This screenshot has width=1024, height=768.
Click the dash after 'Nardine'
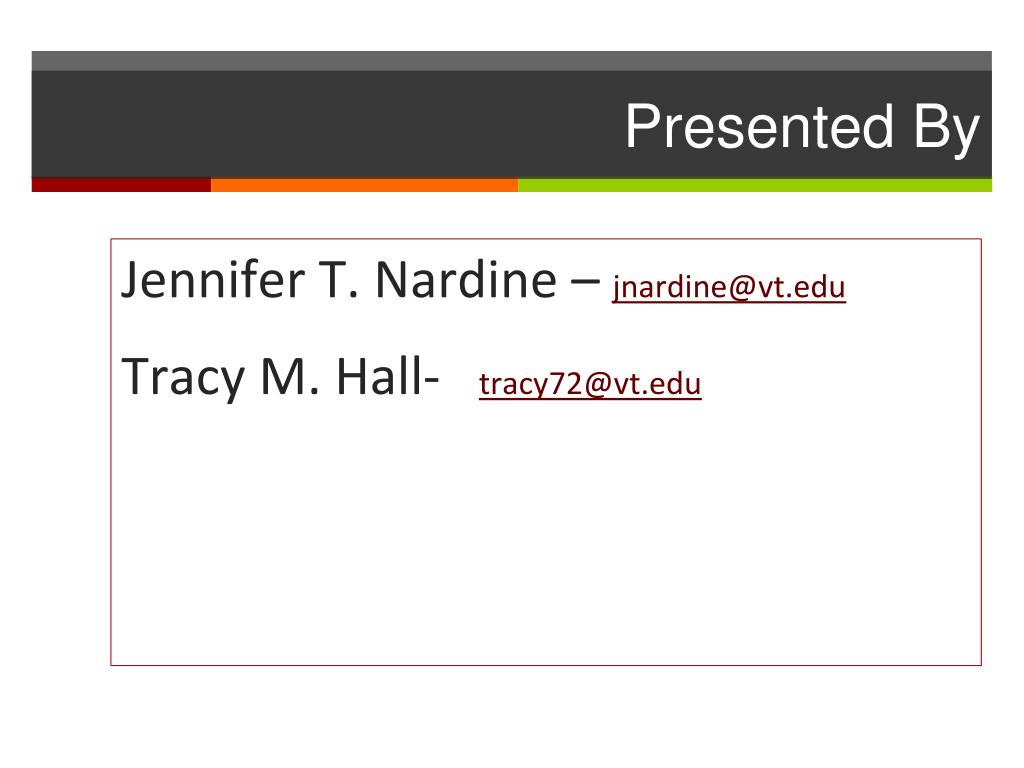coord(585,282)
